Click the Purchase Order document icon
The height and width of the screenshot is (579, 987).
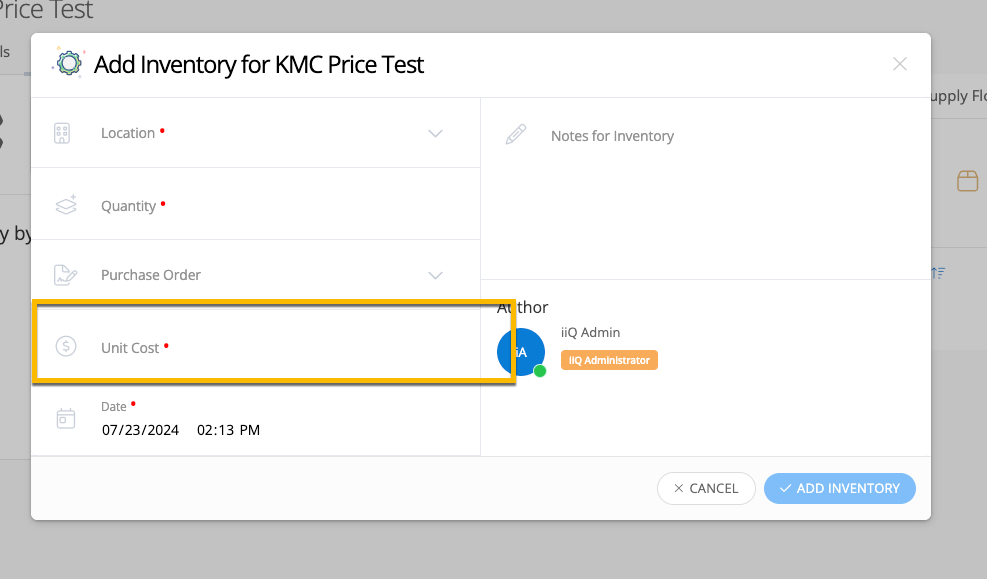(65, 275)
